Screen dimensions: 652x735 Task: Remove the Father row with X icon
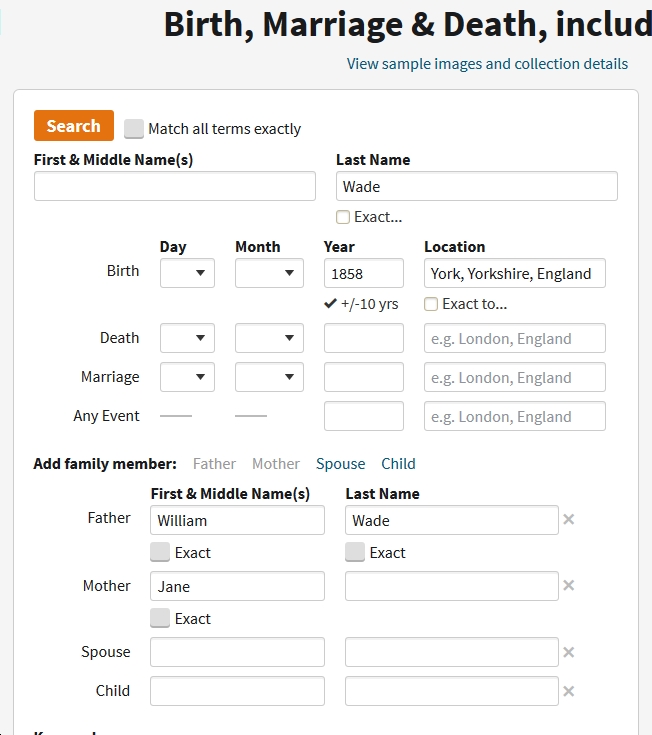click(569, 520)
